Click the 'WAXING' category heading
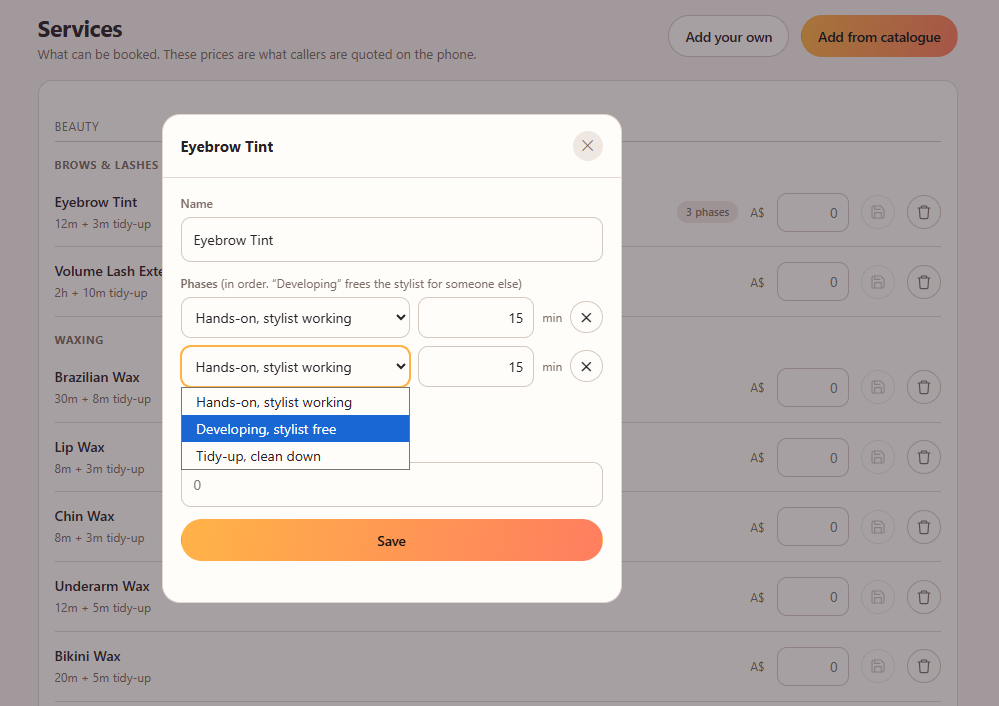Screen dimensions: 999x706 click(x=78, y=340)
